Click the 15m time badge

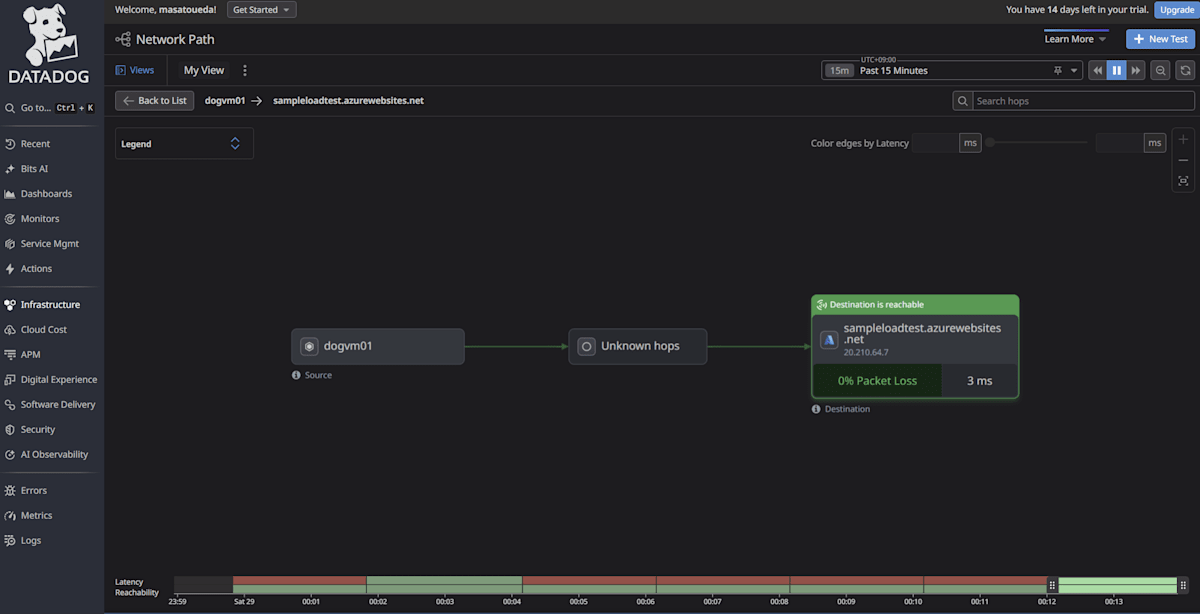point(838,71)
